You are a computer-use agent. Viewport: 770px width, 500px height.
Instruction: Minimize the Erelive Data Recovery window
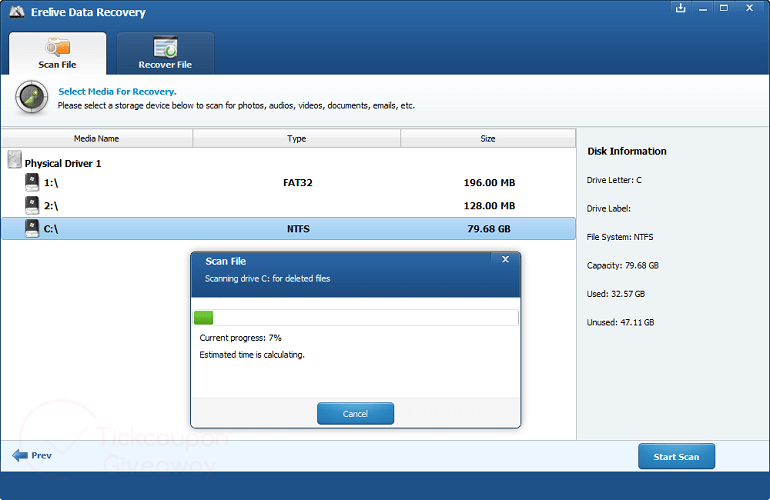(703, 8)
